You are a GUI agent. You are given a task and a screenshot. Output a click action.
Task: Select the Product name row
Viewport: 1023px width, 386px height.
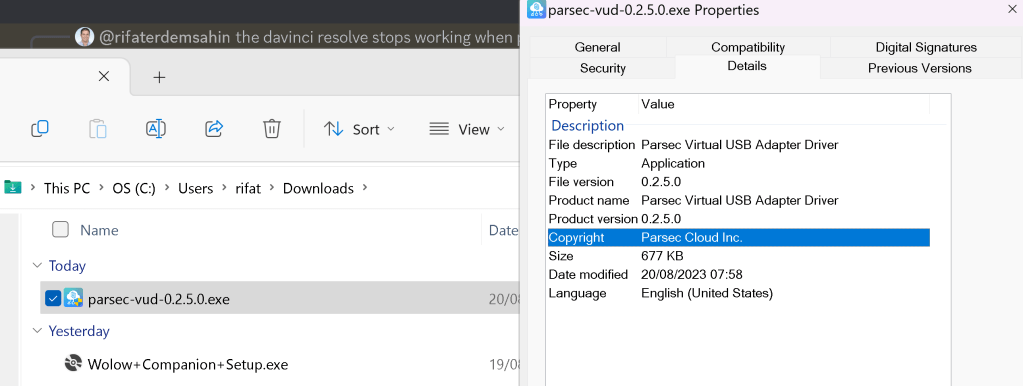[x=739, y=200]
